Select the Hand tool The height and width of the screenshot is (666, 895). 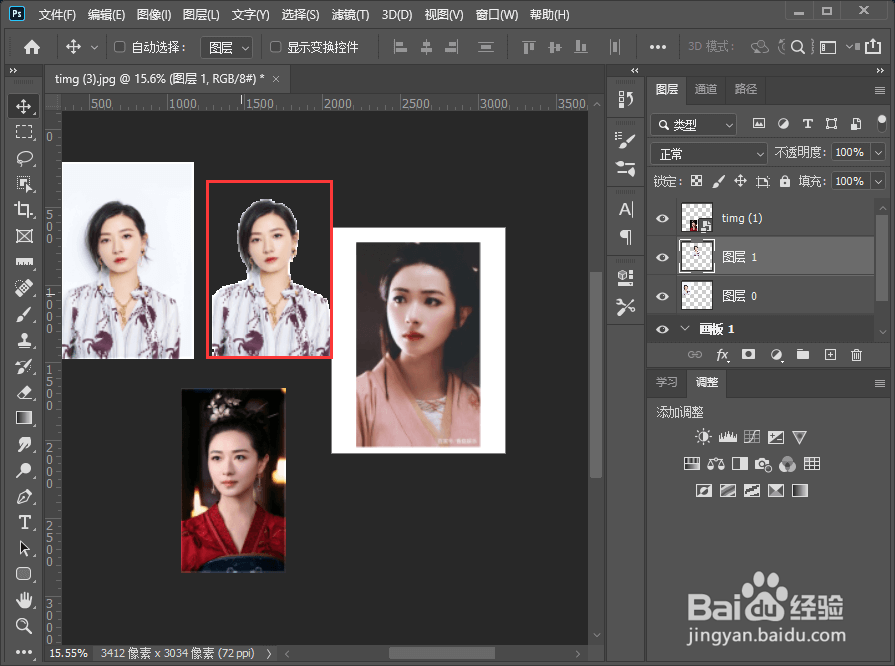[x=24, y=600]
